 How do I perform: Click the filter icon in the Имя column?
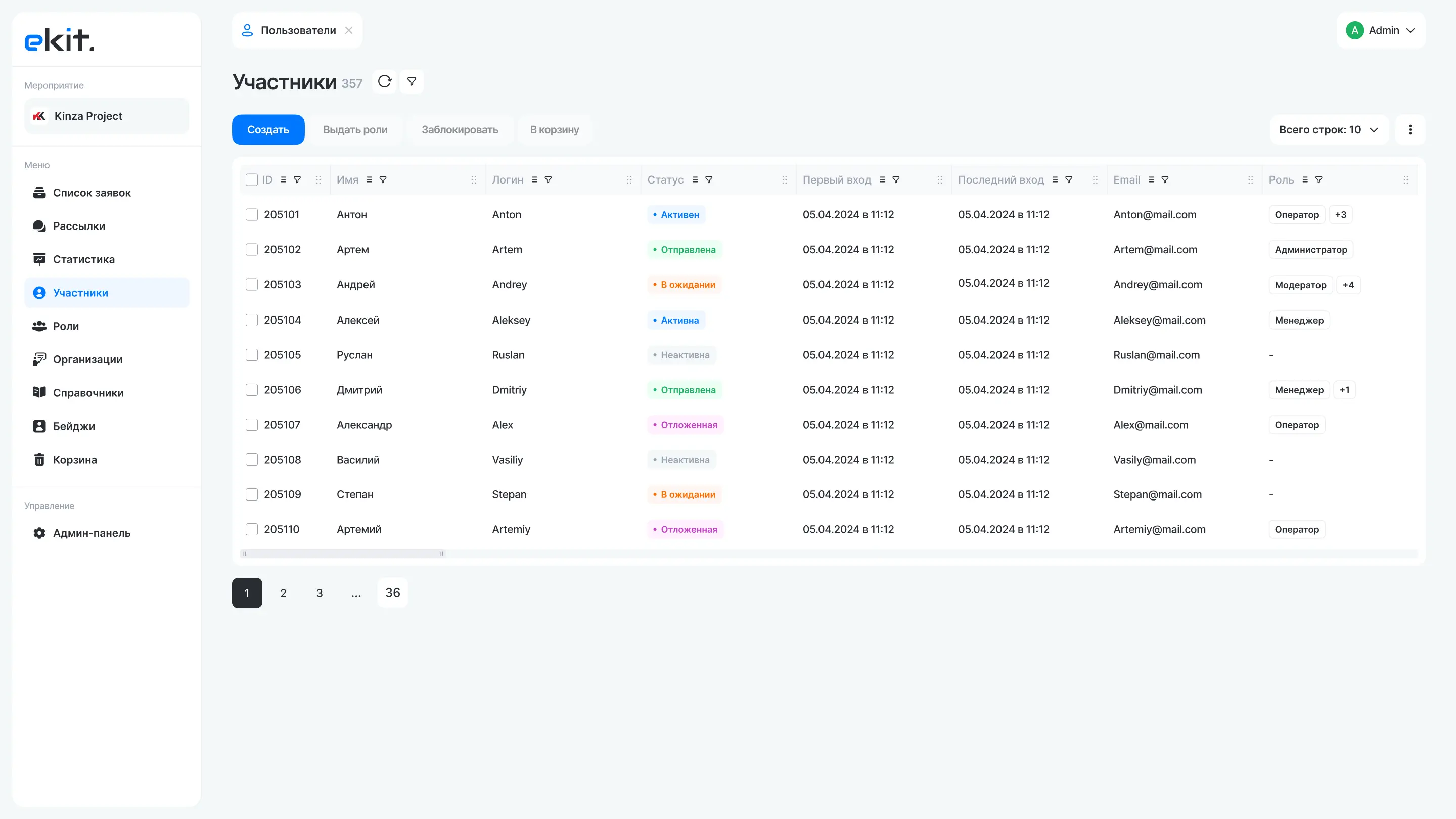tap(383, 180)
